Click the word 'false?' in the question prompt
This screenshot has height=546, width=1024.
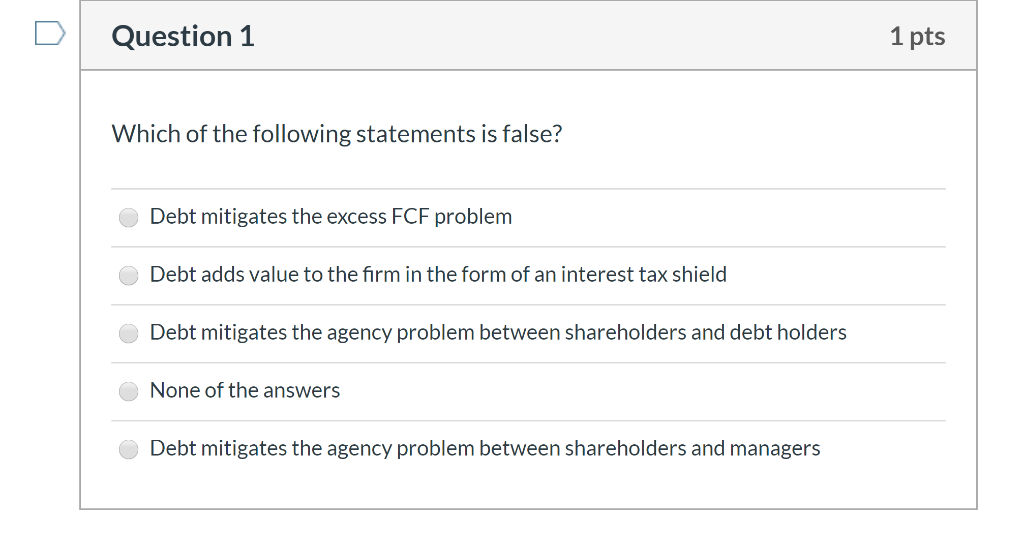click(x=532, y=134)
